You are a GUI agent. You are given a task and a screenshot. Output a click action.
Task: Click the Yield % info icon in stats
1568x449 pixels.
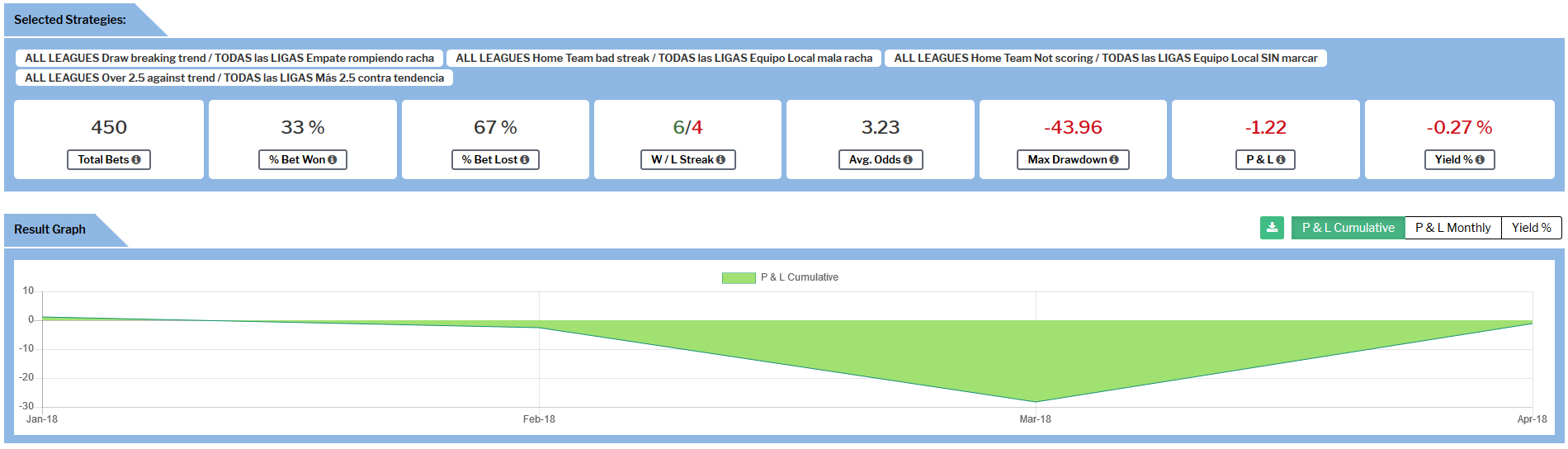[1480, 160]
